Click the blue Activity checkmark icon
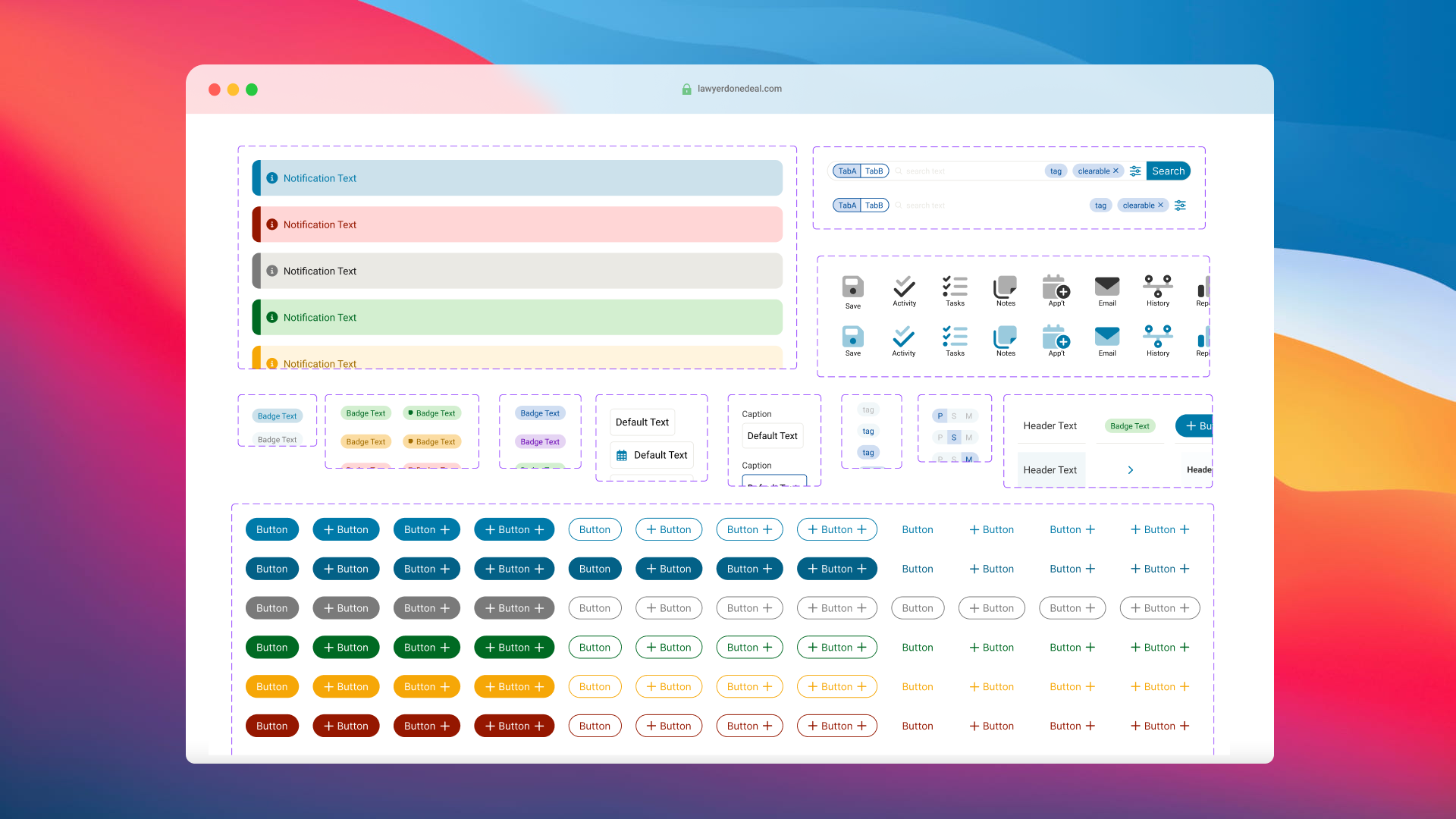 903,337
